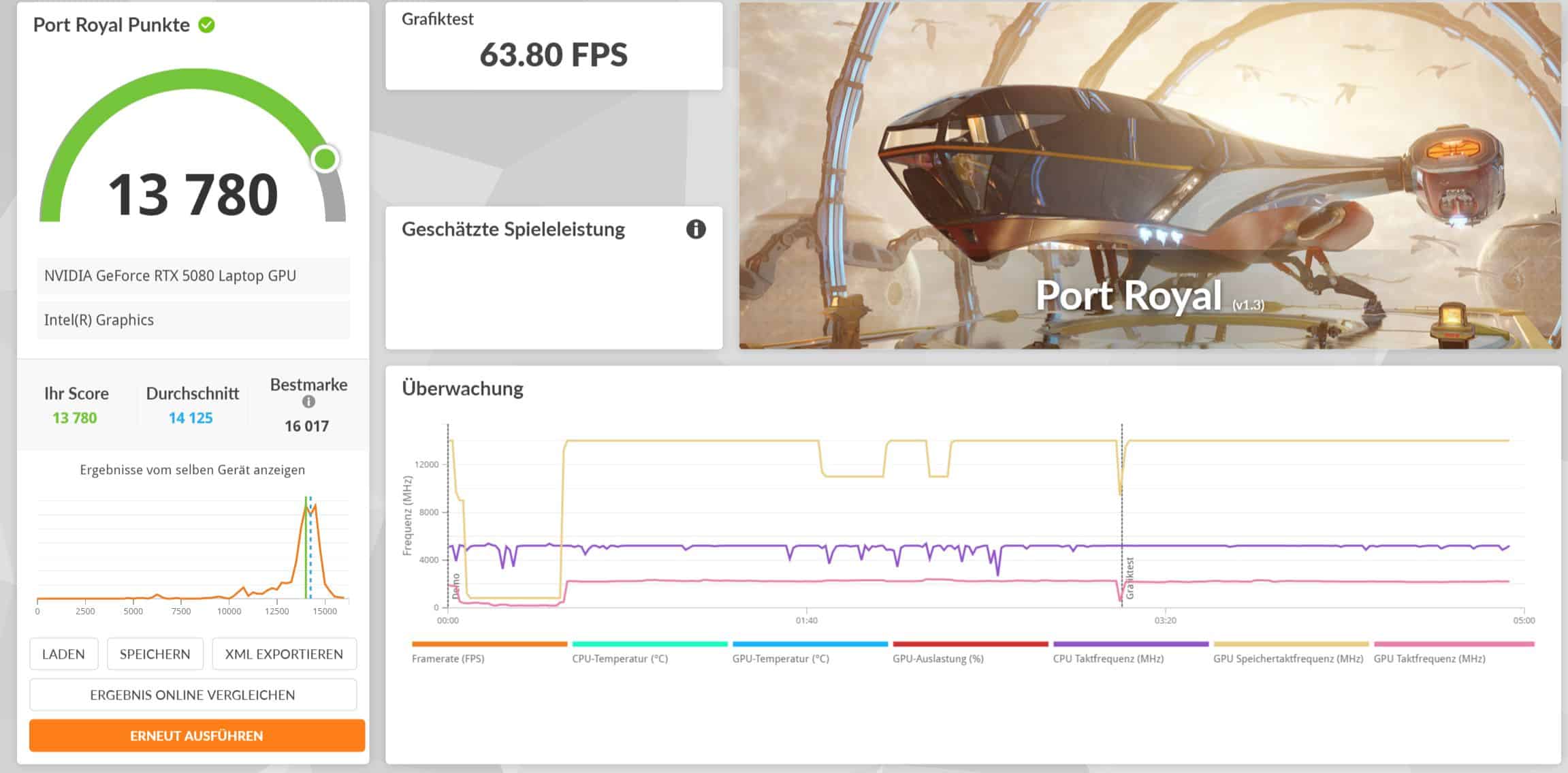Click the green gauge indicator knob

coord(325,159)
